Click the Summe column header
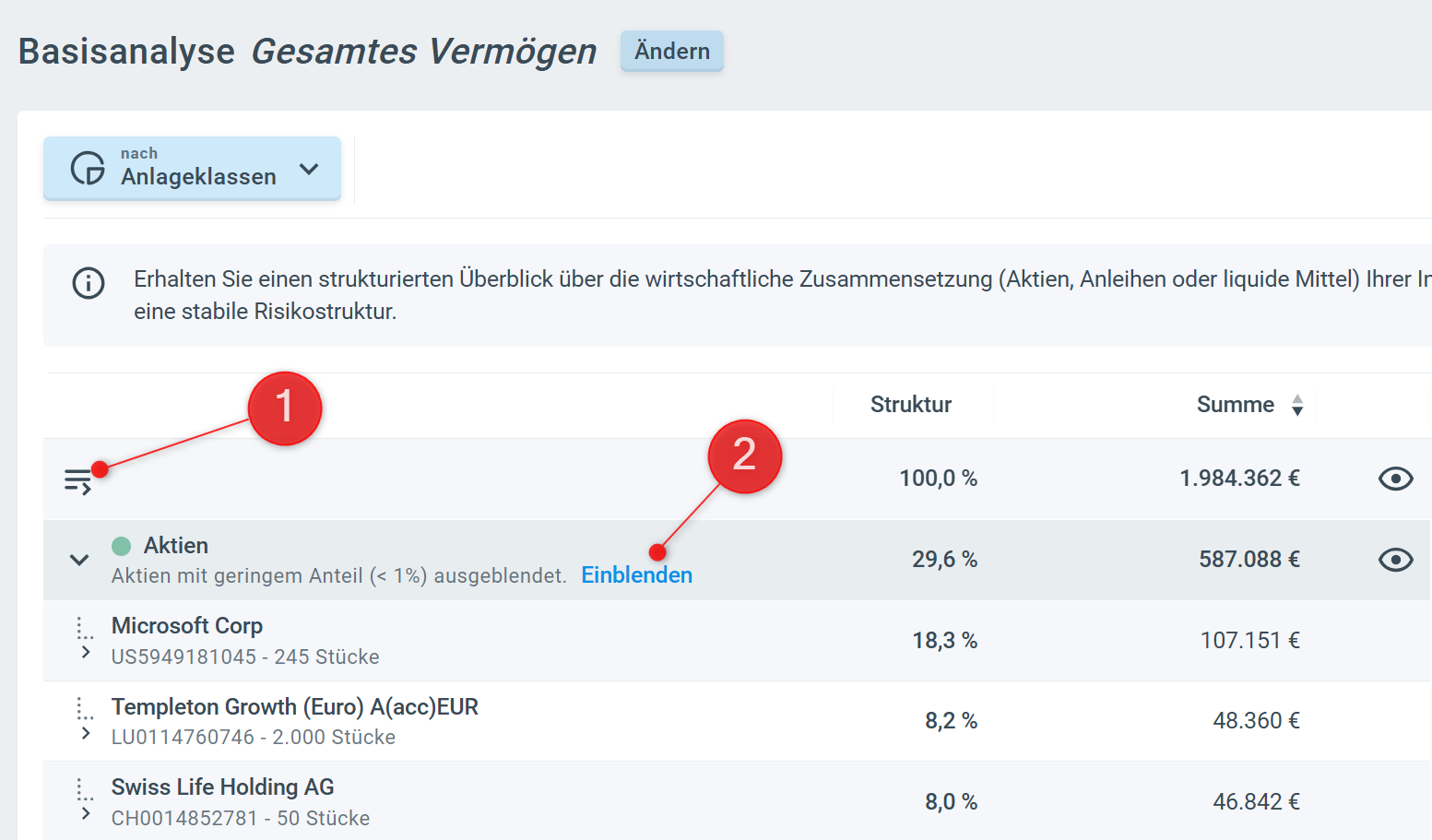The width and height of the screenshot is (1432, 840). coord(1235,405)
